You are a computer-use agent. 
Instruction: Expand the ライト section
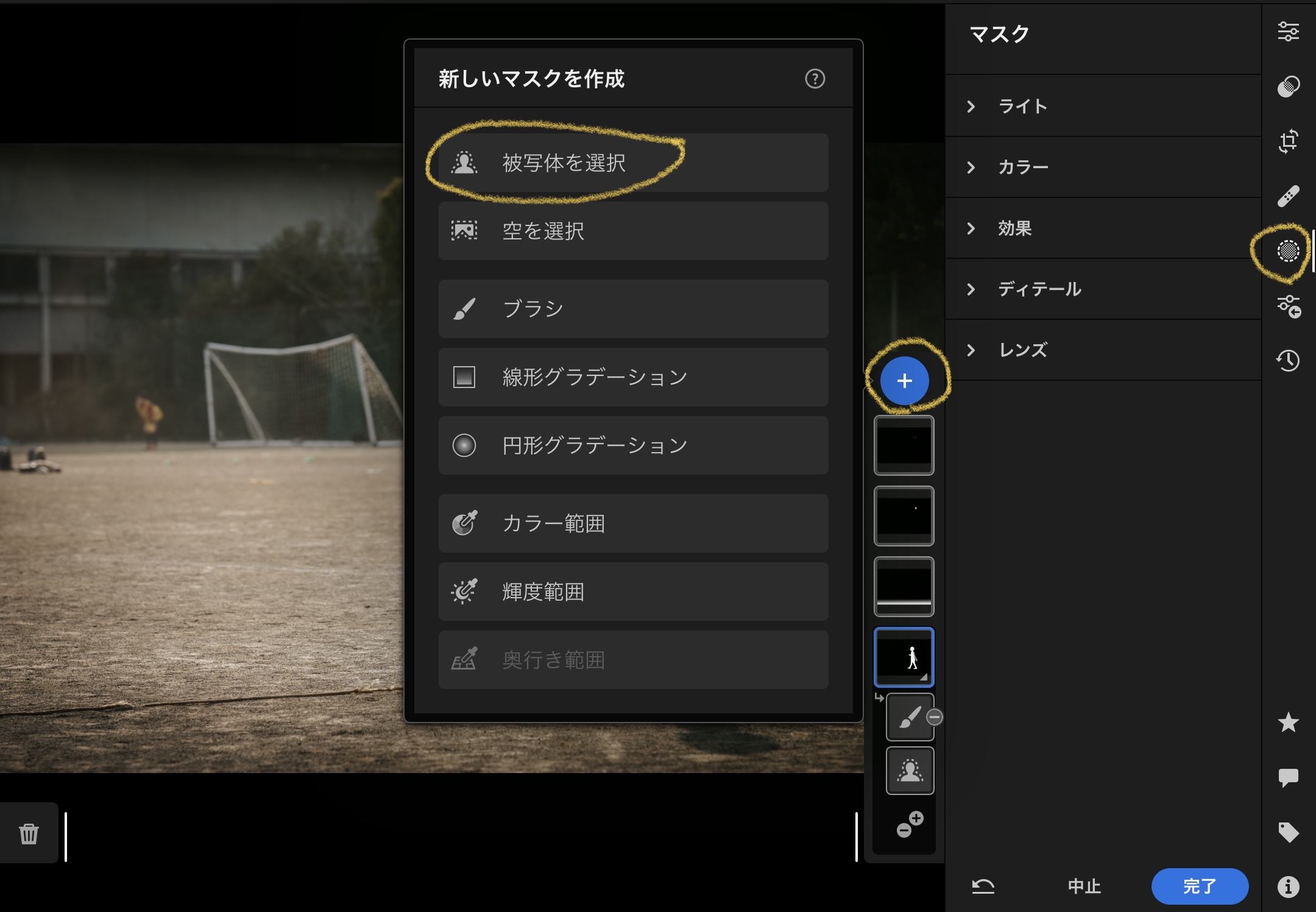(1022, 107)
